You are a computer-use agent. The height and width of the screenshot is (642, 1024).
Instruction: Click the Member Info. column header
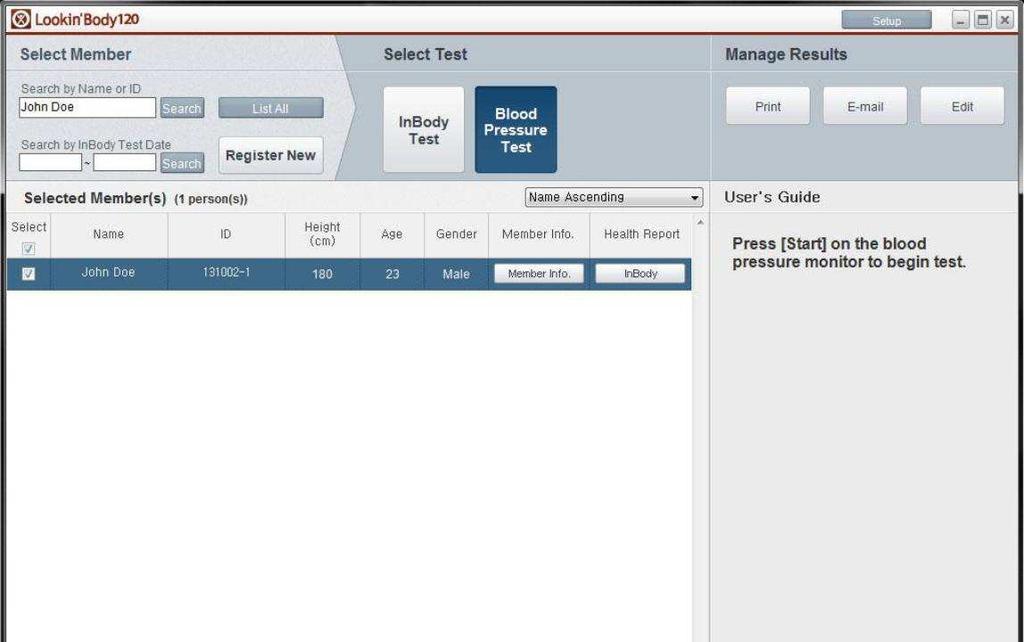point(538,234)
